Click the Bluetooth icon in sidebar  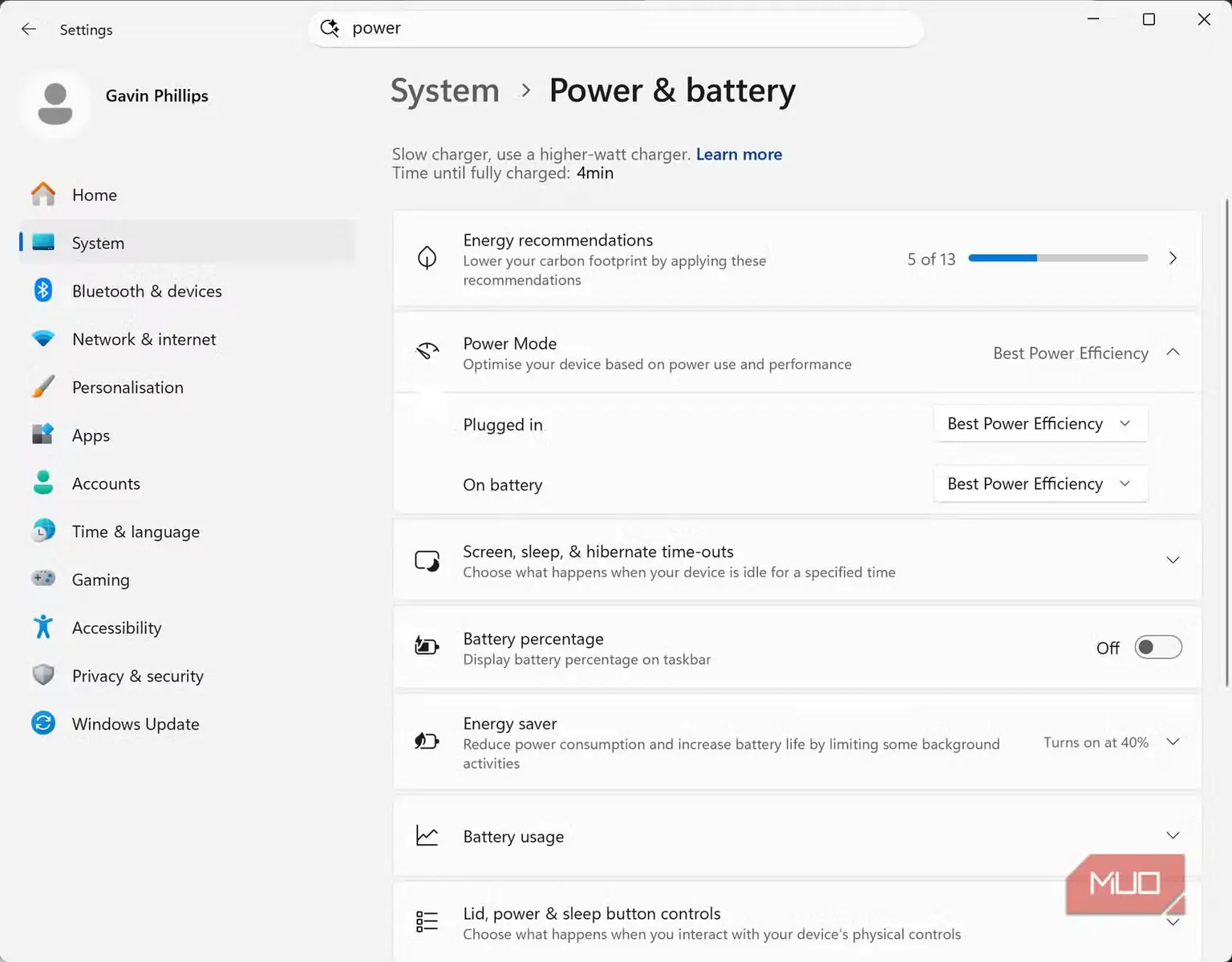pyautogui.click(x=43, y=290)
